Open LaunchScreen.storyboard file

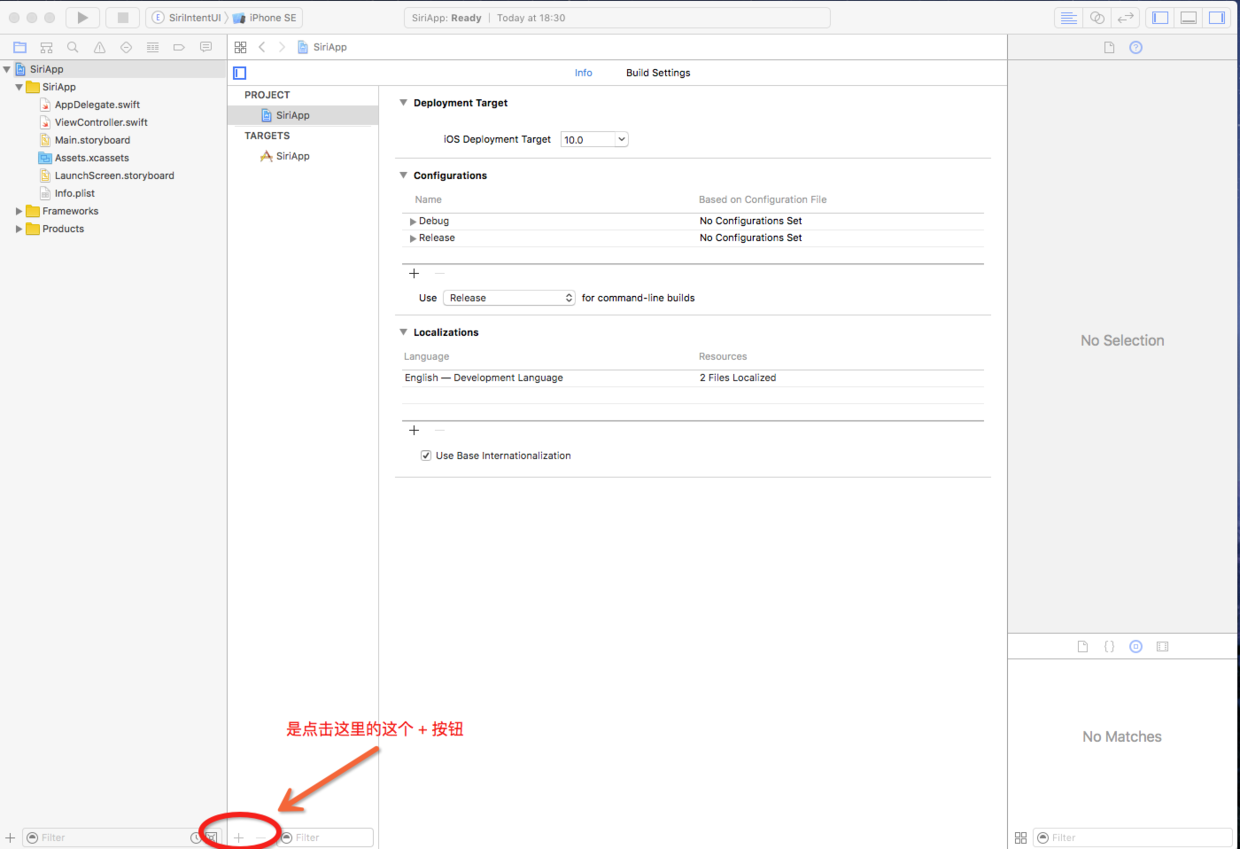pos(114,176)
